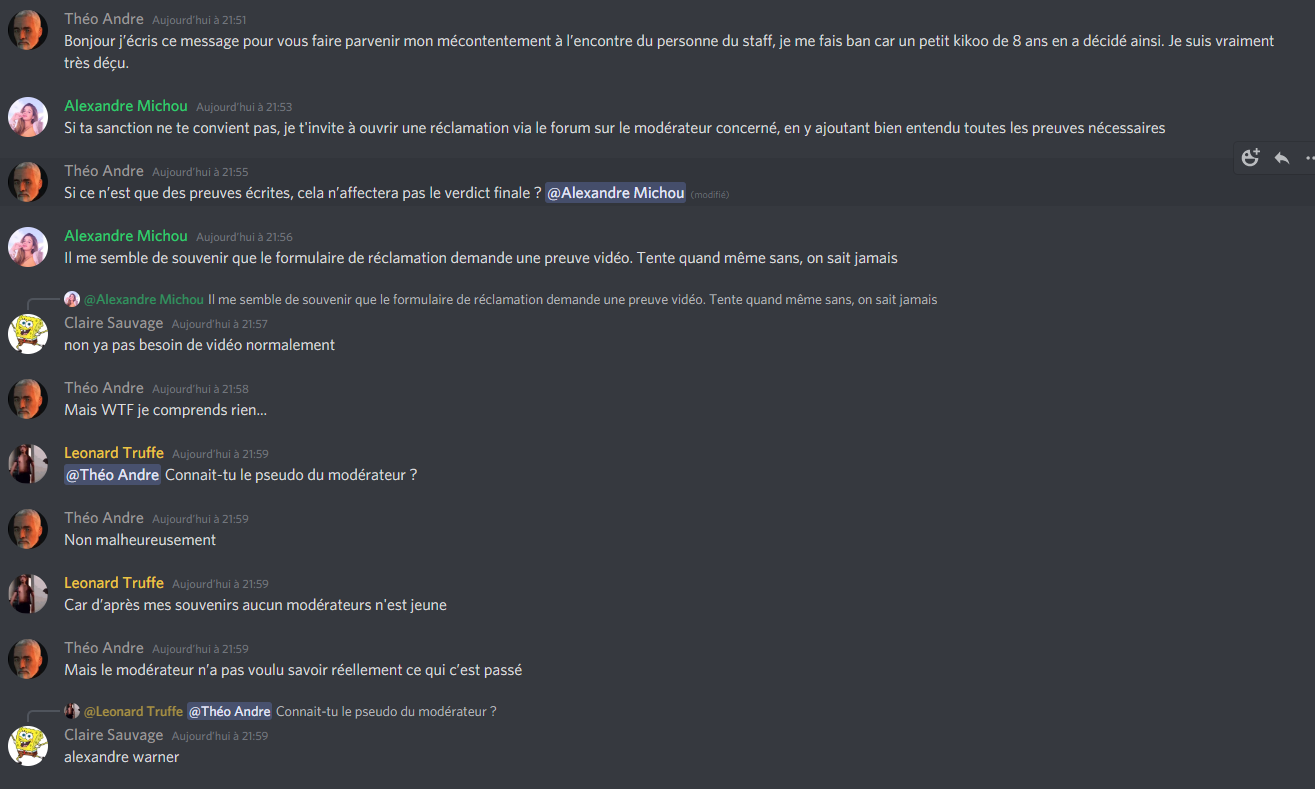Jump to the replied Alexandre Michou message preview
The width and height of the screenshot is (1315, 789).
point(572,299)
